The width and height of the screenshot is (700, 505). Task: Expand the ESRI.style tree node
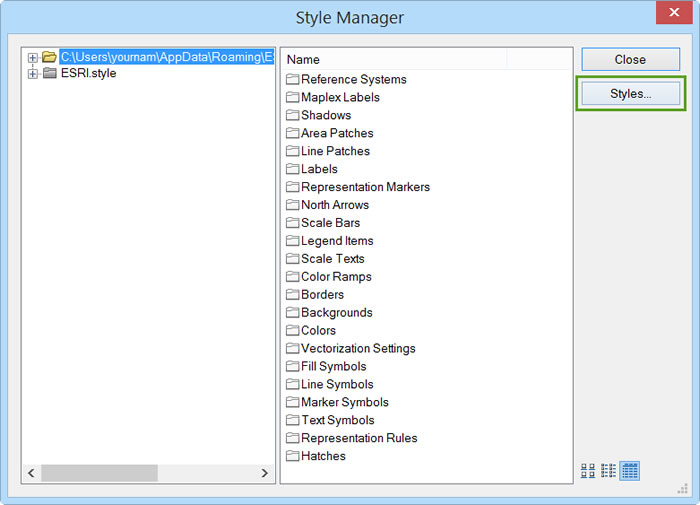pos(33,73)
